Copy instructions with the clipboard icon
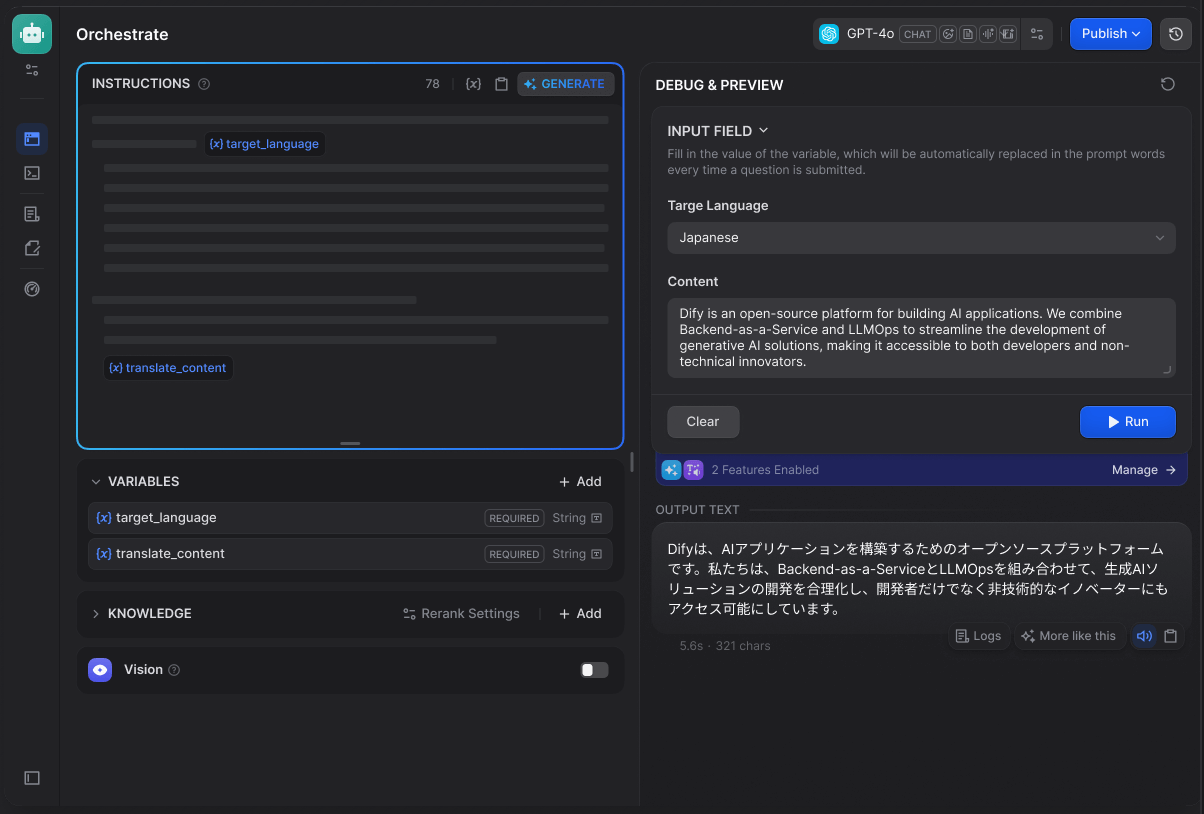Image resolution: width=1204 pixels, height=814 pixels. pos(502,84)
